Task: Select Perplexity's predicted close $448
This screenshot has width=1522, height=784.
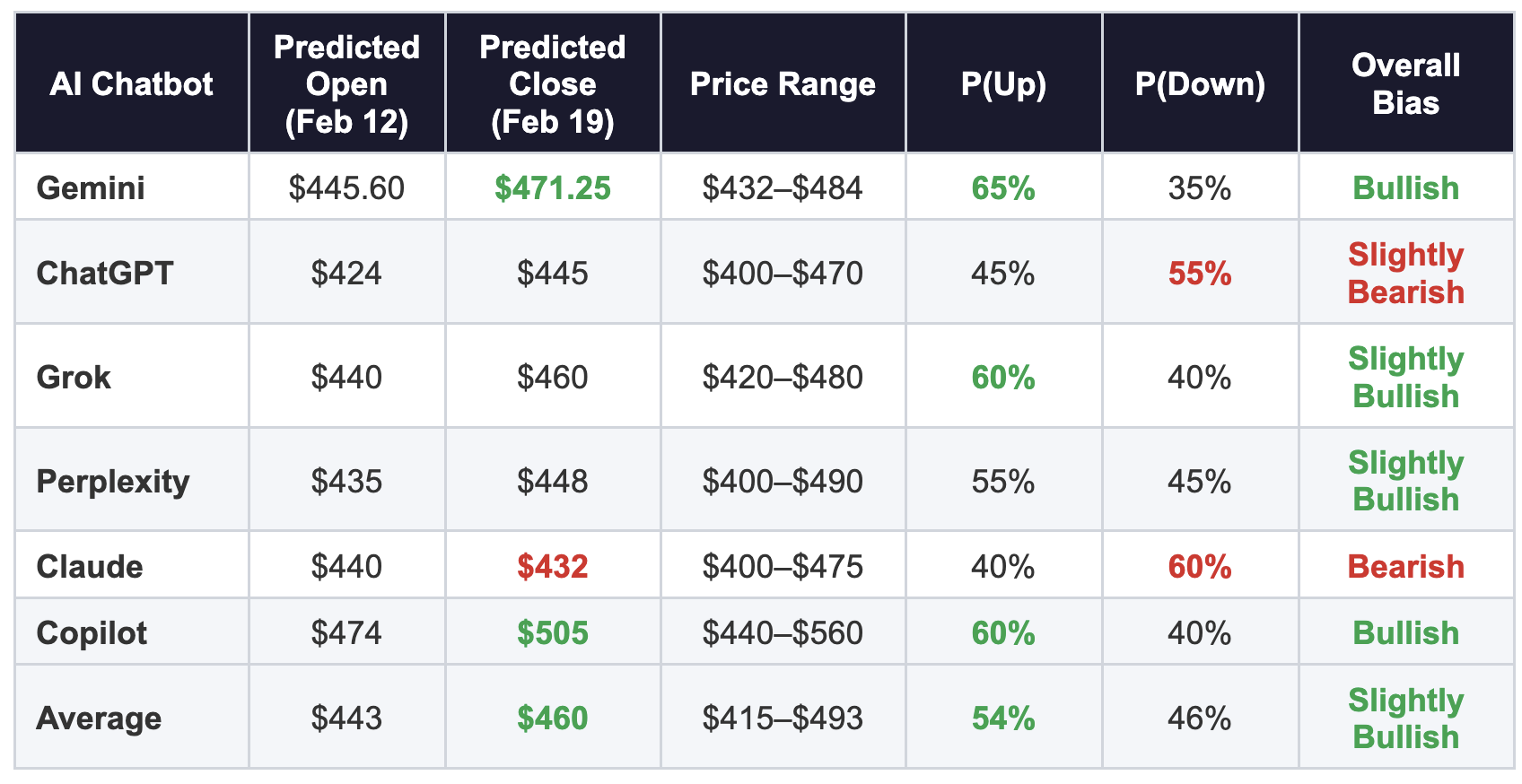Action: pos(553,482)
